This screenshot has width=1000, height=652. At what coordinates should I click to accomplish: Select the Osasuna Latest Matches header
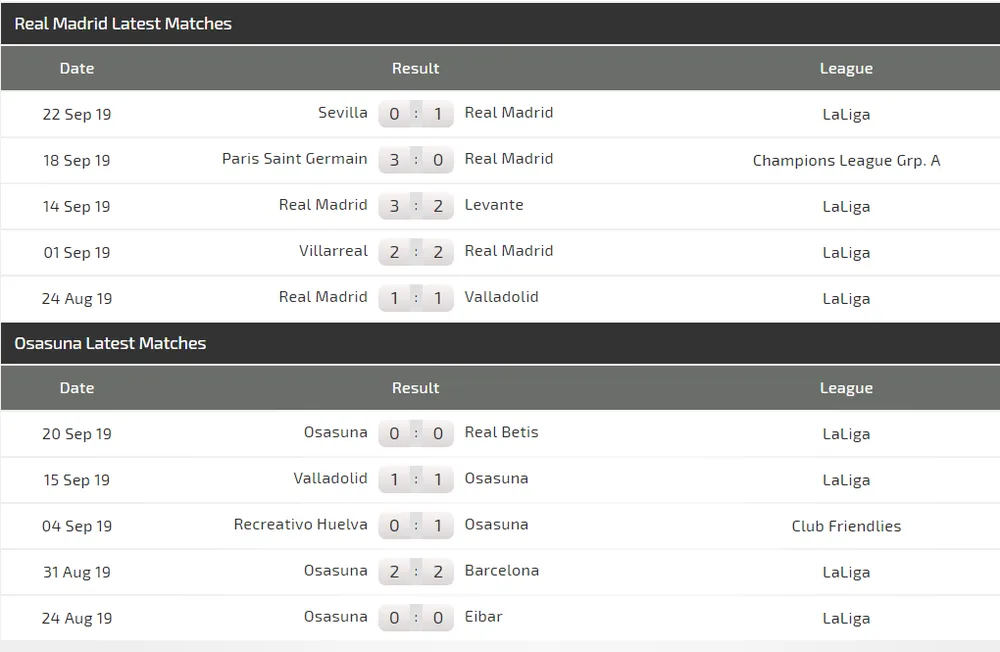(x=110, y=343)
